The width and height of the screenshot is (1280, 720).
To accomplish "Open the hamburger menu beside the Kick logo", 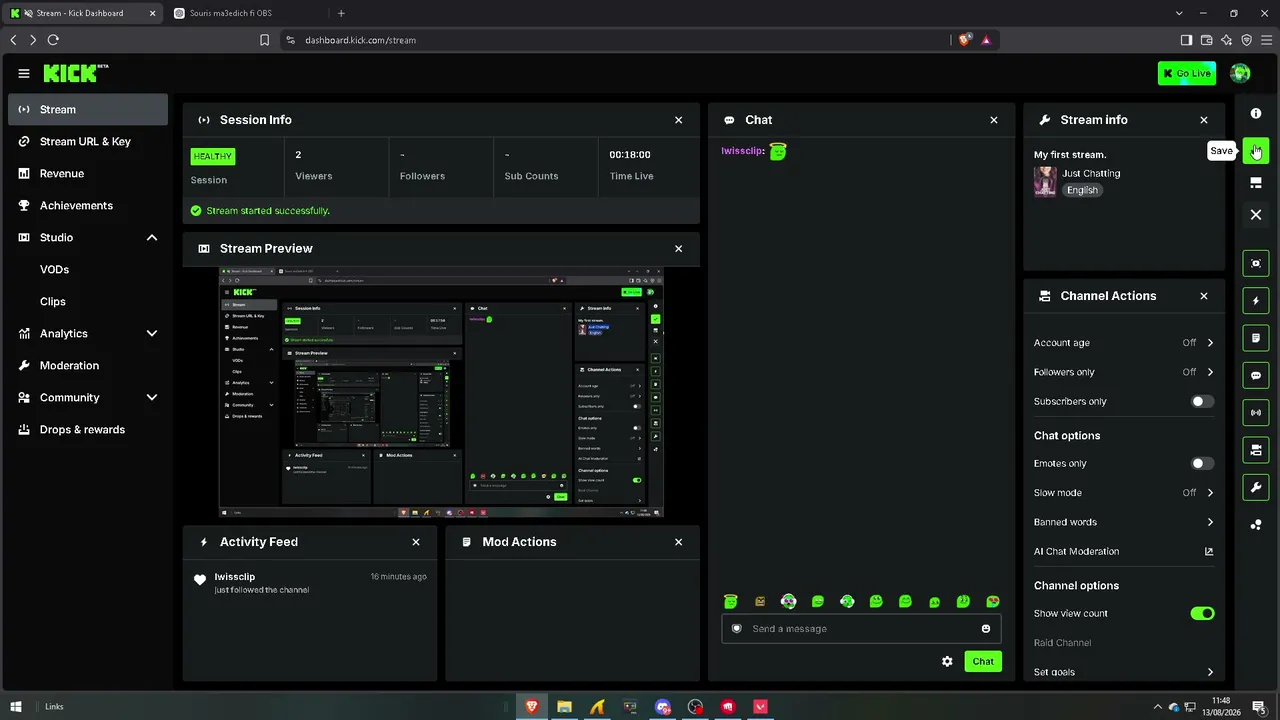I will 24,73.
